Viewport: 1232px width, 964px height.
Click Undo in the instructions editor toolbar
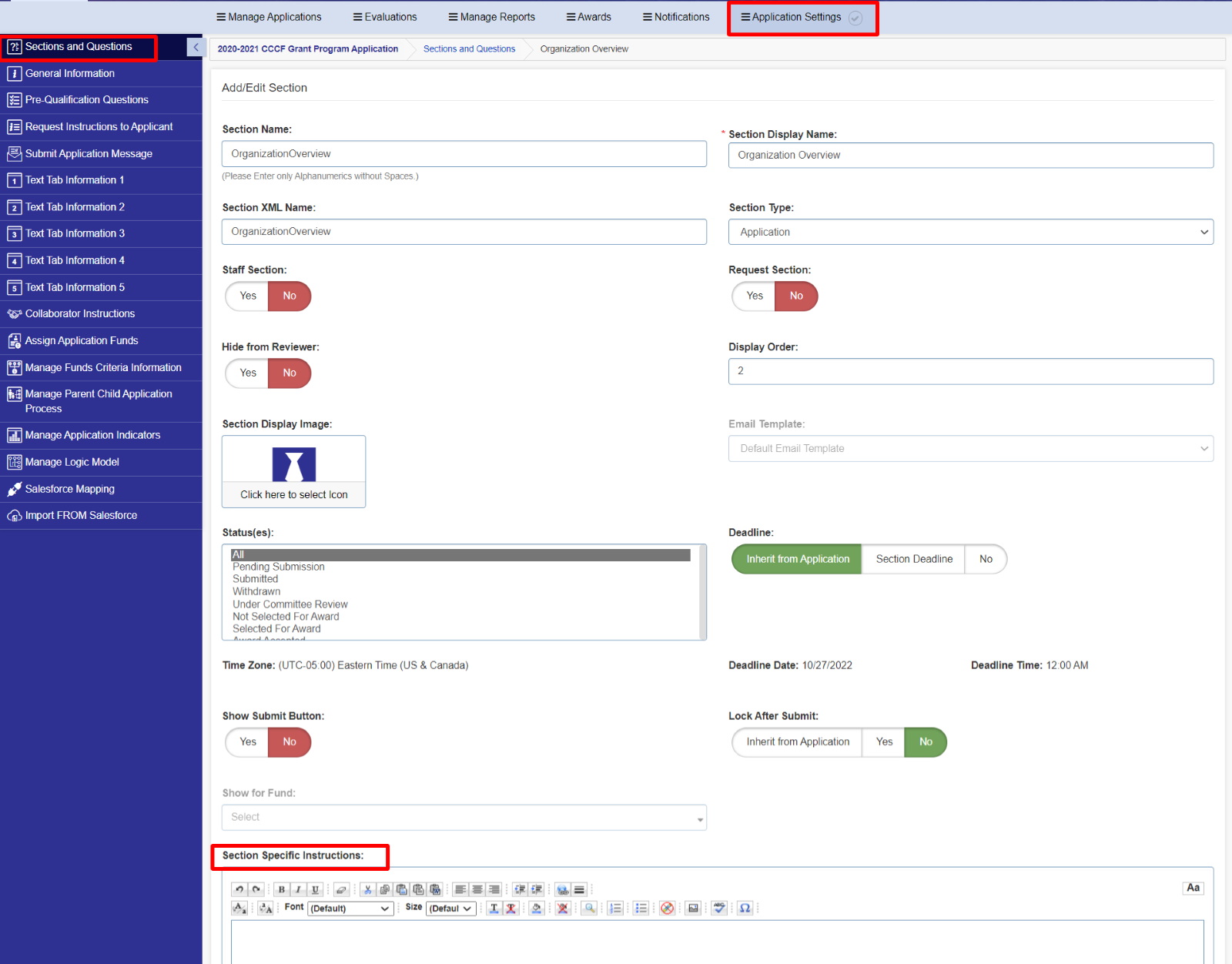[x=239, y=889]
